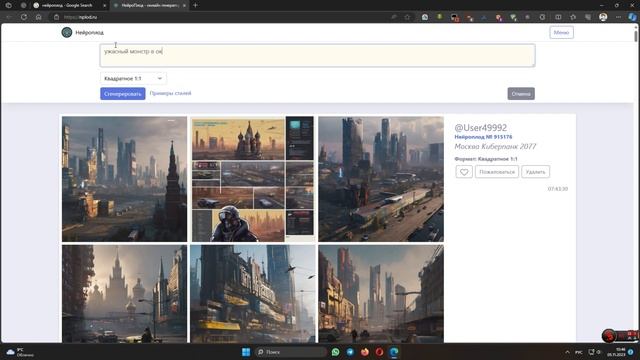Open the Меню button
The height and width of the screenshot is (360, 640).
(561, 33)
